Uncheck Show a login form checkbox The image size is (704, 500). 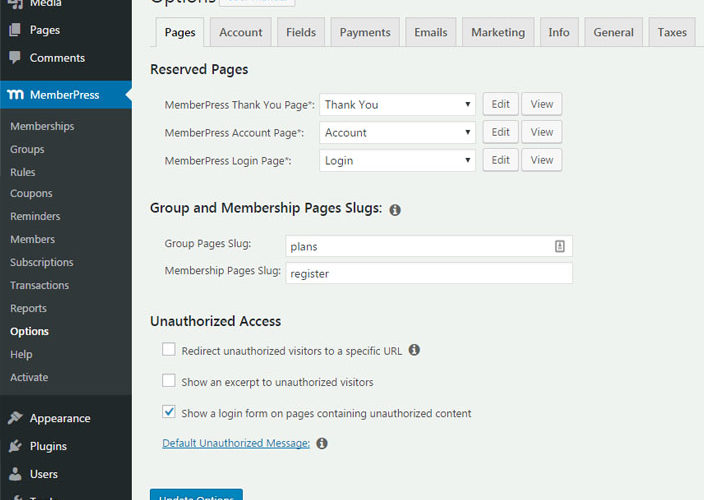tap(169, 412)
